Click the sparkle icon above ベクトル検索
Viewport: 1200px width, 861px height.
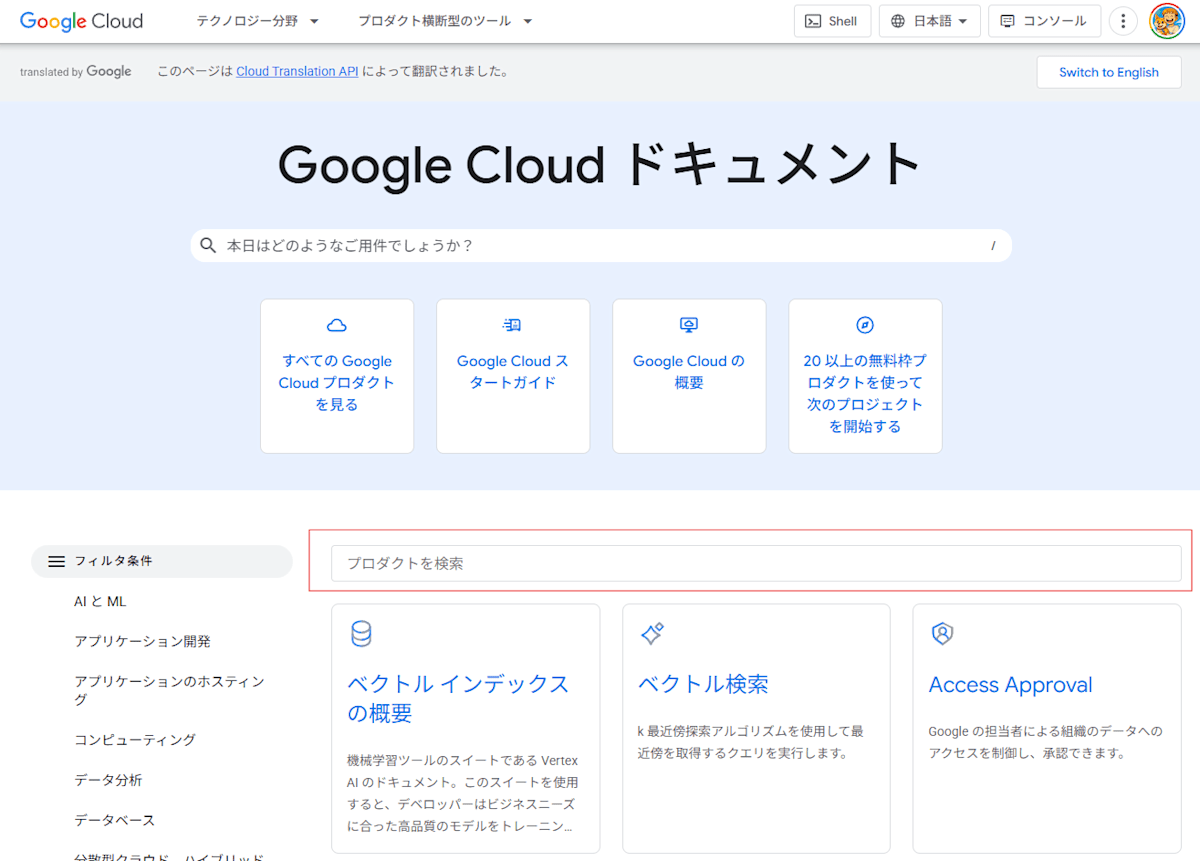pos(651,633)
